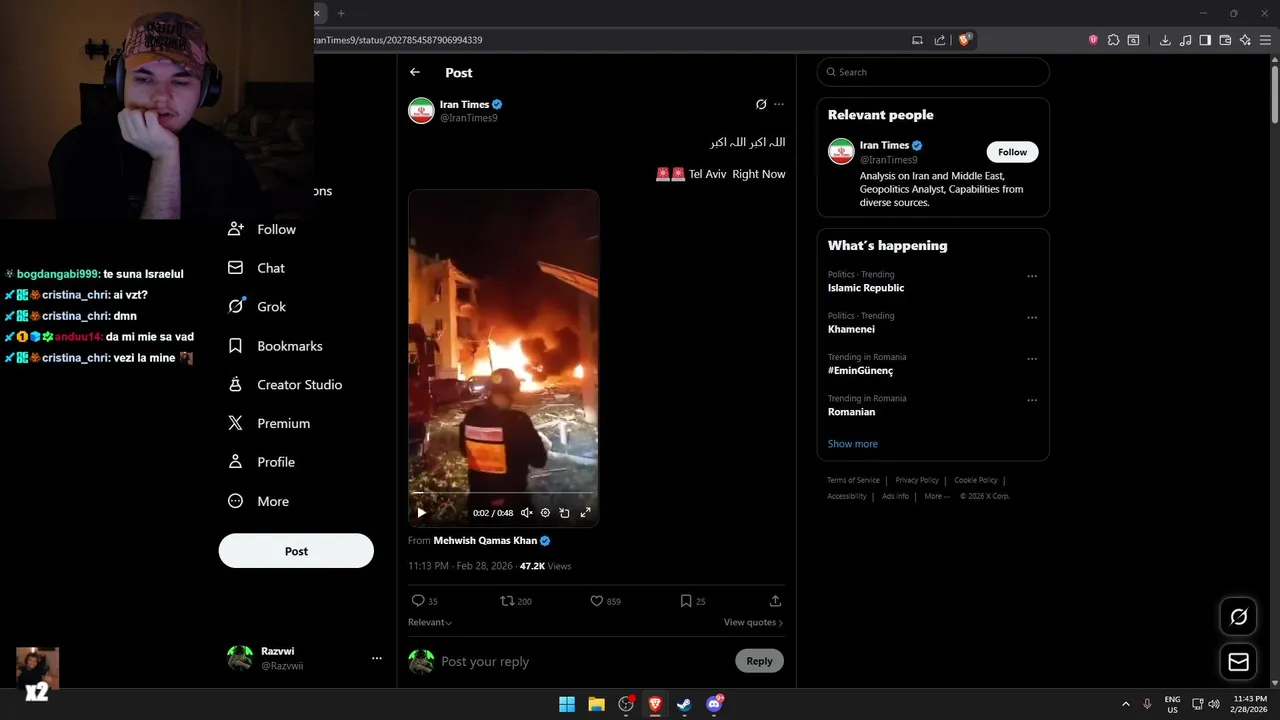The height and width of the screenshot is (720, 1280).
Task: Open video playback settings gear
Action: [x=545, y=513]
